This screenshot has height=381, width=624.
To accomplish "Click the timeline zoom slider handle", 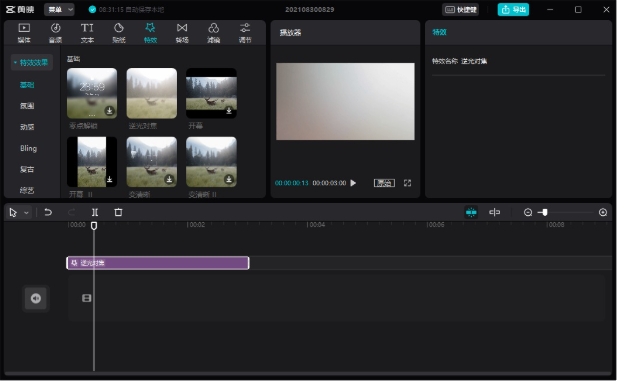I will [545, 212].
